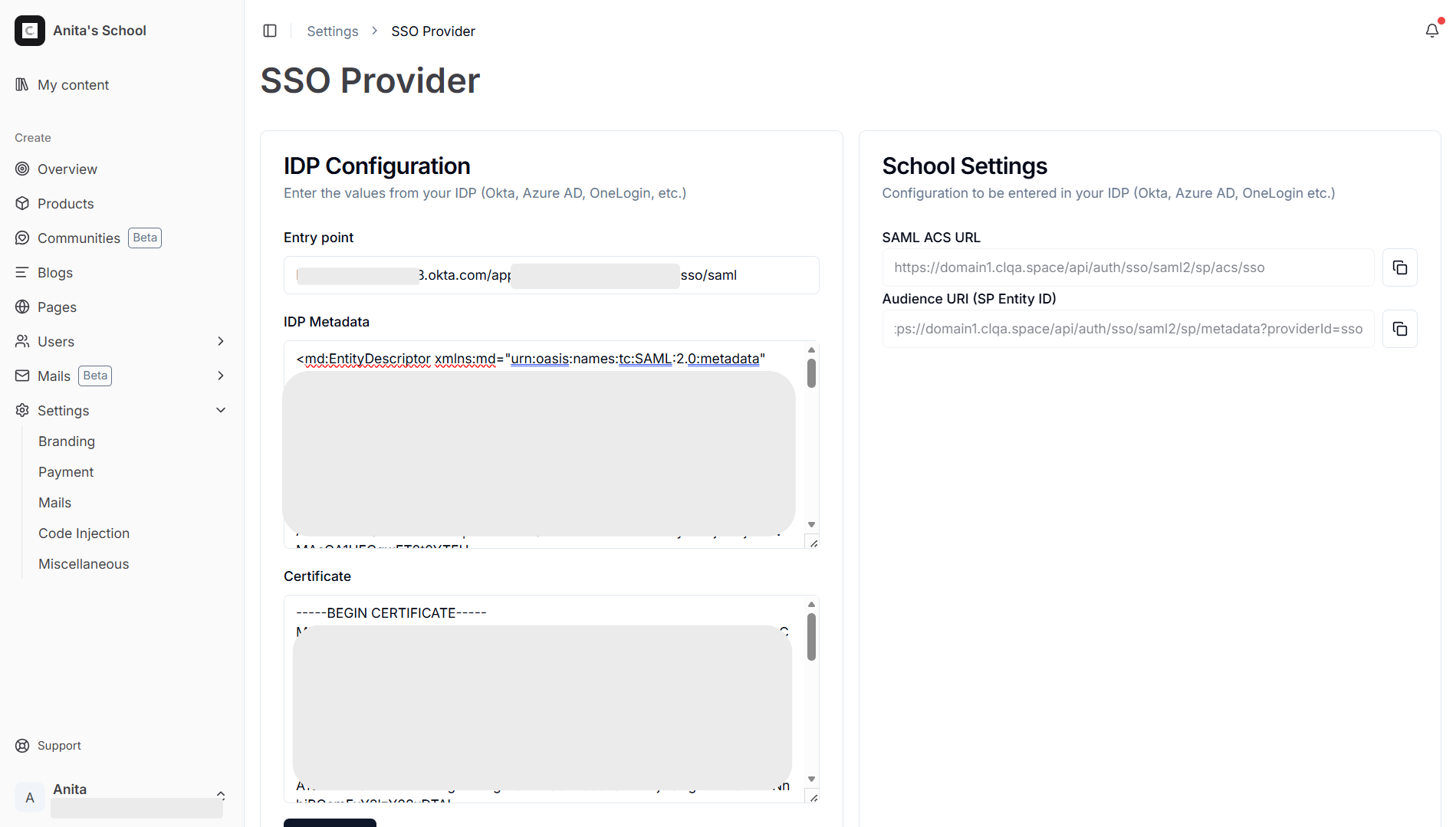Expand the Users section chevron
Screen dimensions: 1456x827
pos(221,341)
